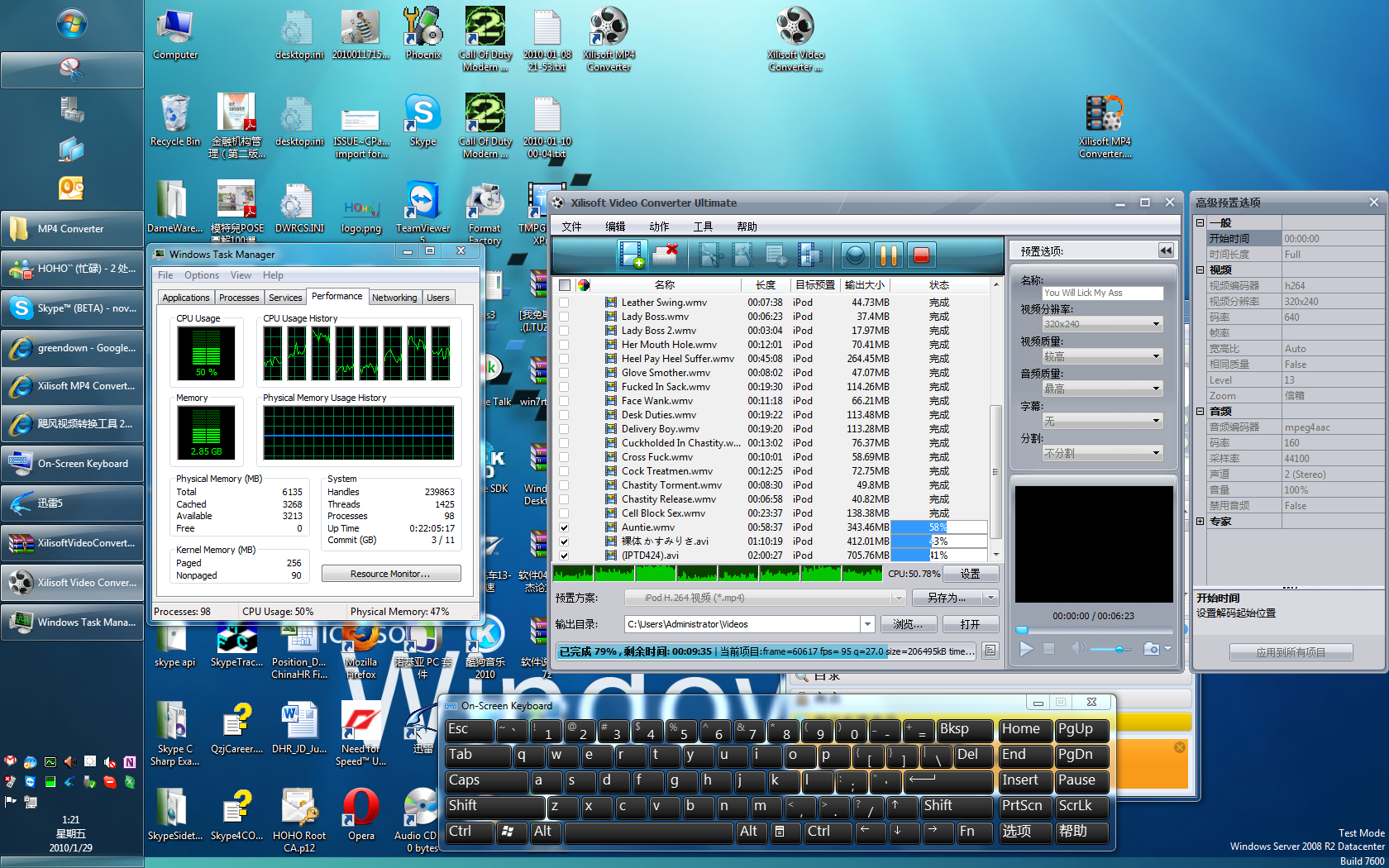This screenshot has width=1389, height=868.
Task: Click the 另存为 save-as button
Action: pos(947,598)
